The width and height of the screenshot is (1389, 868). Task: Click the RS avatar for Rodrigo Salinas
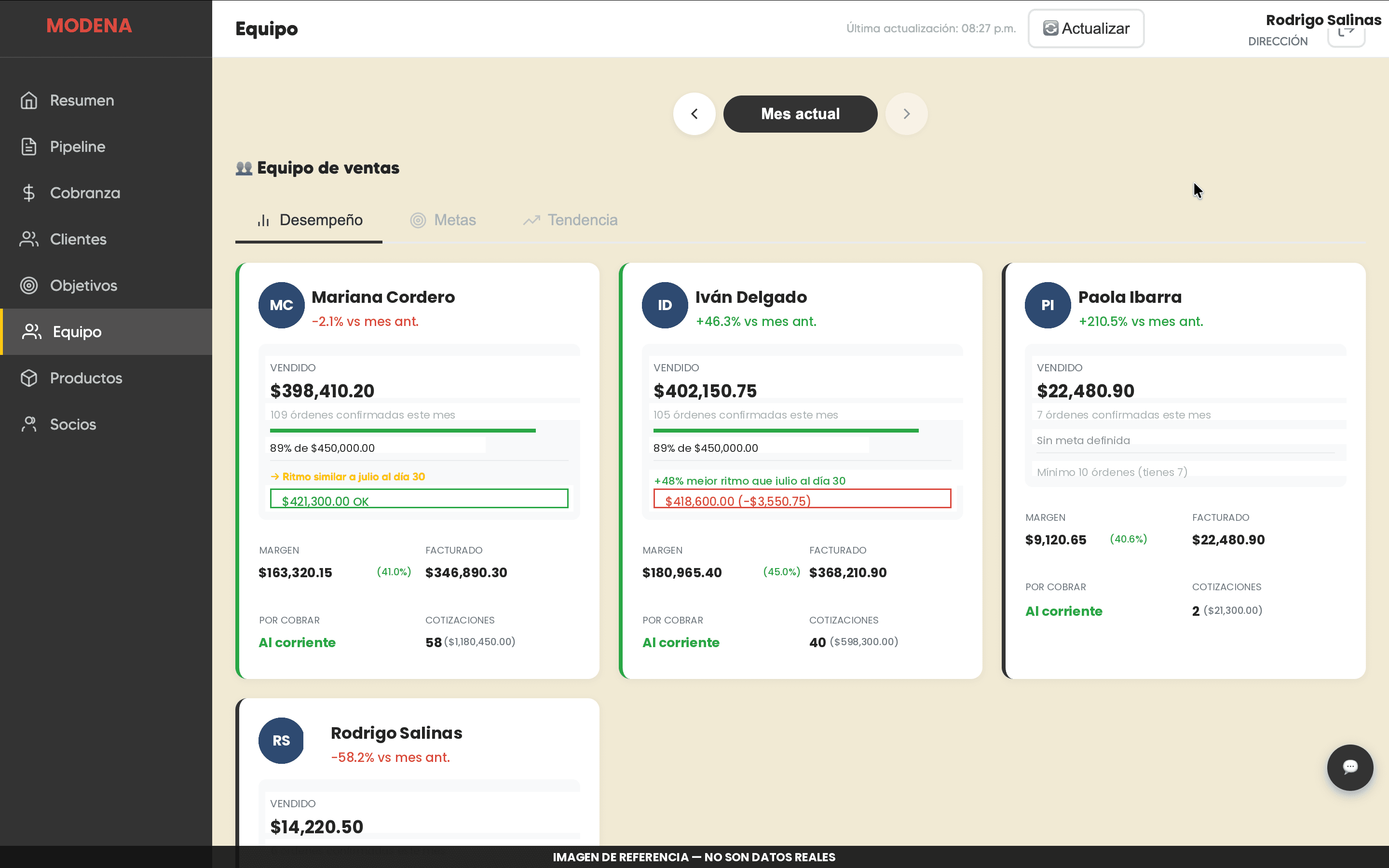pos(281,741)
